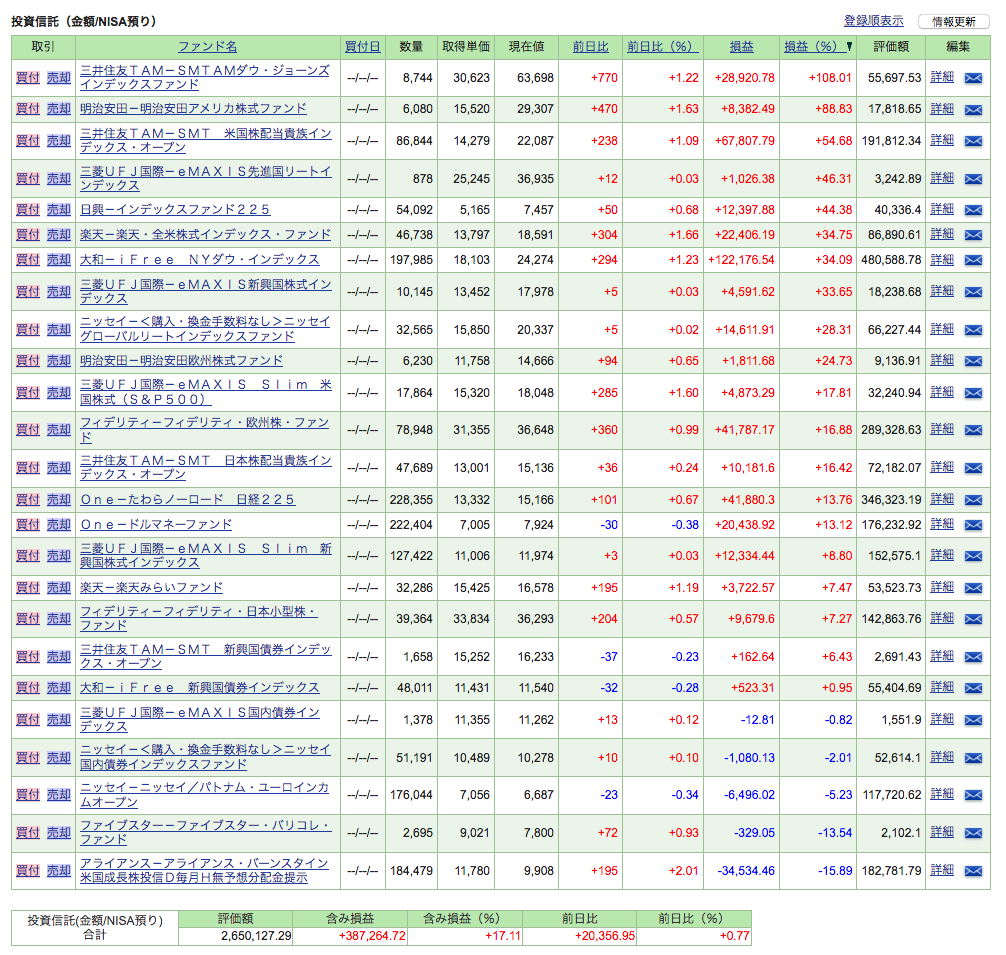Open 楽天－楽天・全米株式インデックス・ファンド link
Image resolution: width=1006 pixels, height=955 pixels.
coord(205,235)
